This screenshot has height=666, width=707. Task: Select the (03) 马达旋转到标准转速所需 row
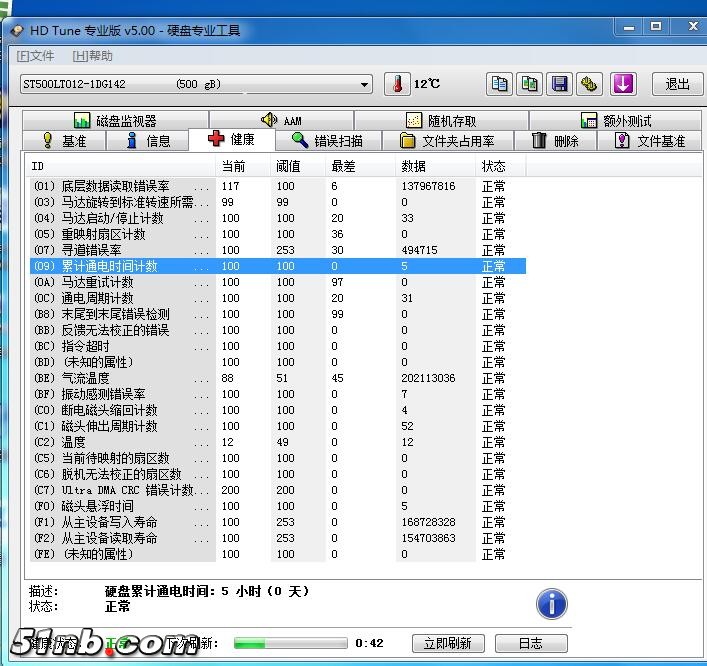(x=278, y=202)
